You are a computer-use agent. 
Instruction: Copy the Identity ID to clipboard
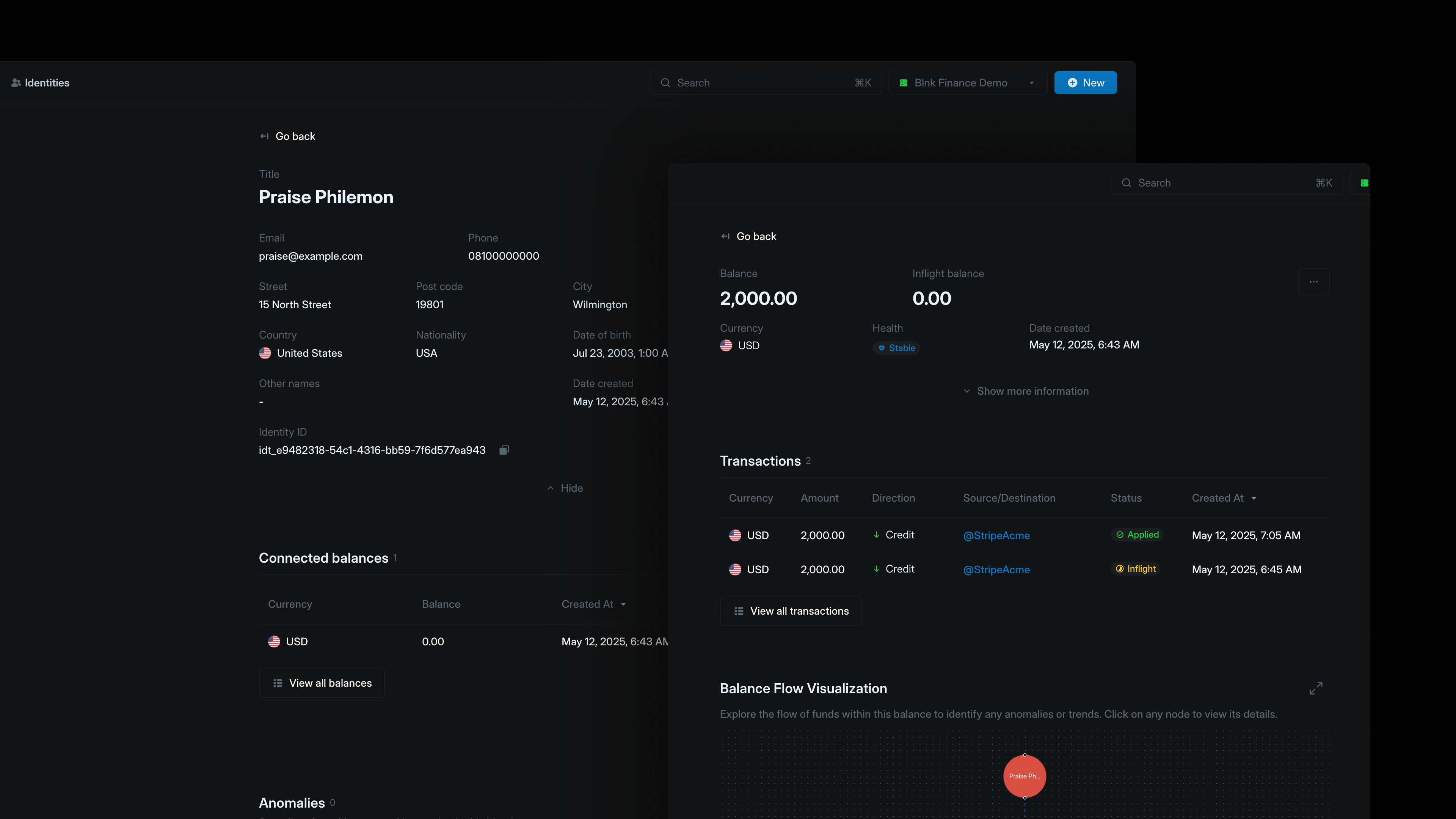504,450
